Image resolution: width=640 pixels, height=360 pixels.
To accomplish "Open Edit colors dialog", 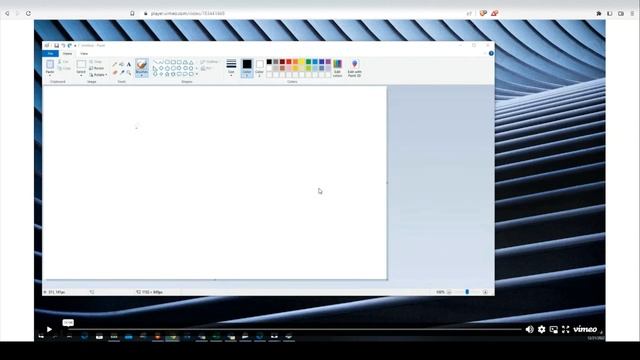I will click(337, 68).
